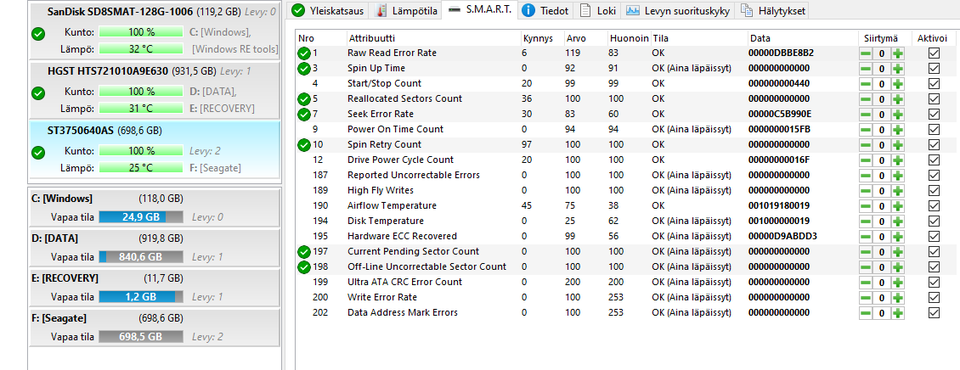Click the minus icon for Raw Read Error Rate
The height and width of the screenshot is (370, 960).
point(866,53)
